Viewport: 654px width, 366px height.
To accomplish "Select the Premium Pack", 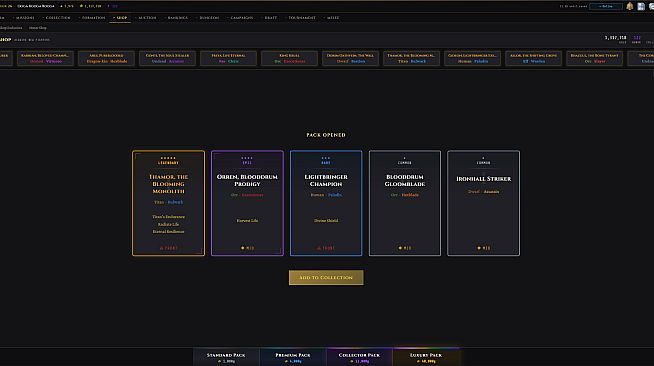I will 293,357.
